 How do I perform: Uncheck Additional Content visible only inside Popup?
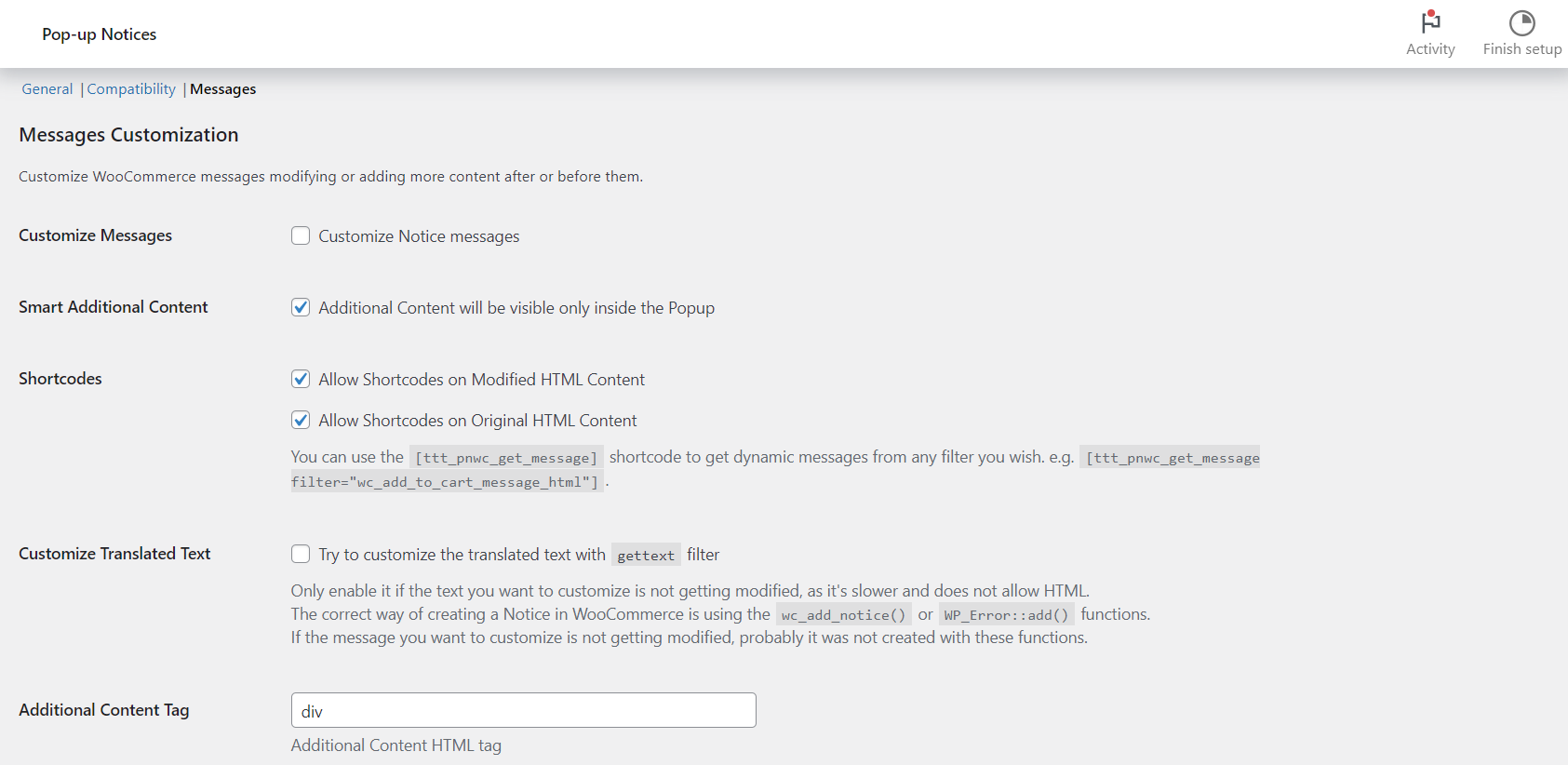click(x=301, y=307)
